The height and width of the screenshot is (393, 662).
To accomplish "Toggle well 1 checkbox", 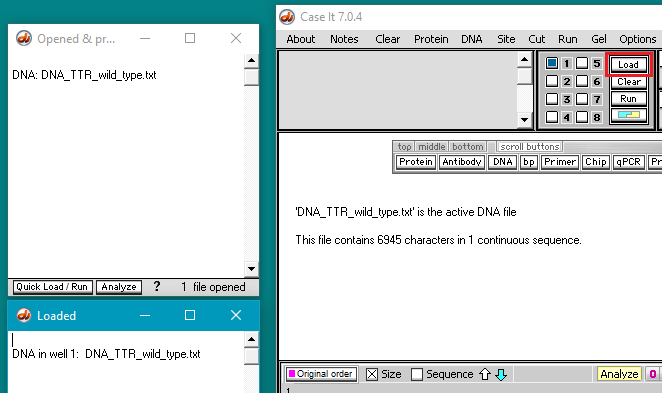I will pyautogui.click(x=552, y=63).
